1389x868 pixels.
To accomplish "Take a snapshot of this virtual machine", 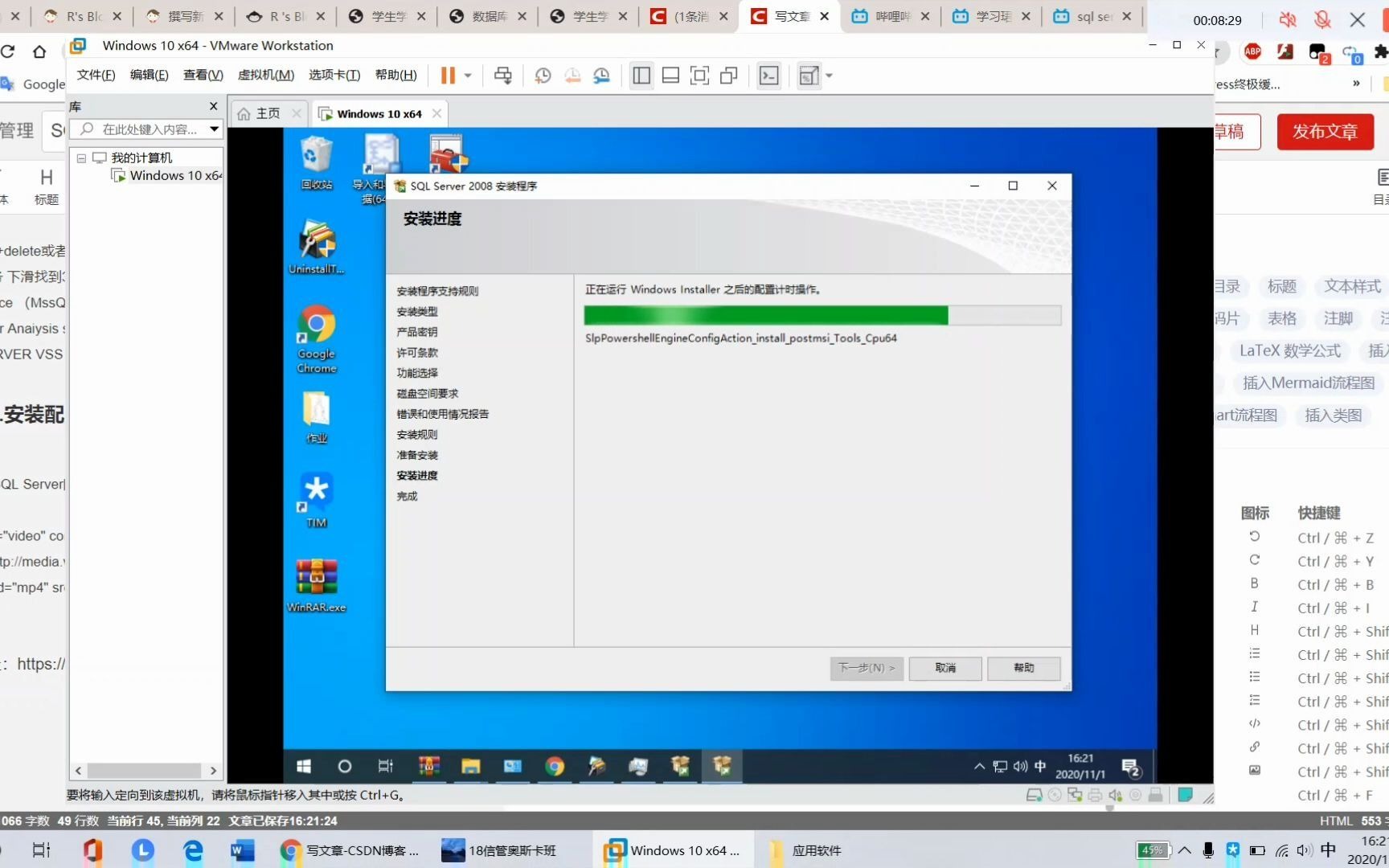I will [543, 76].
